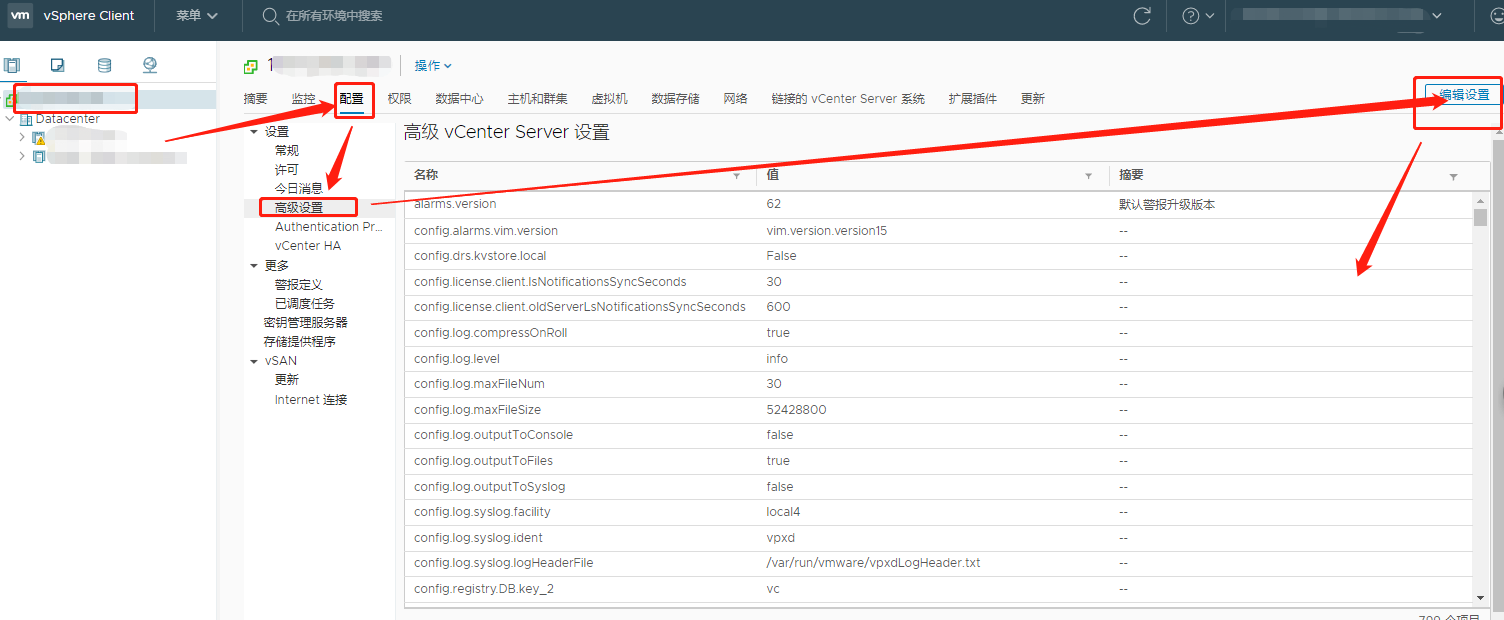Image resolution: width=1504 pixels, height=620 pixels.
Task: Select Datacenter in inventory tree
Action: 68,119
